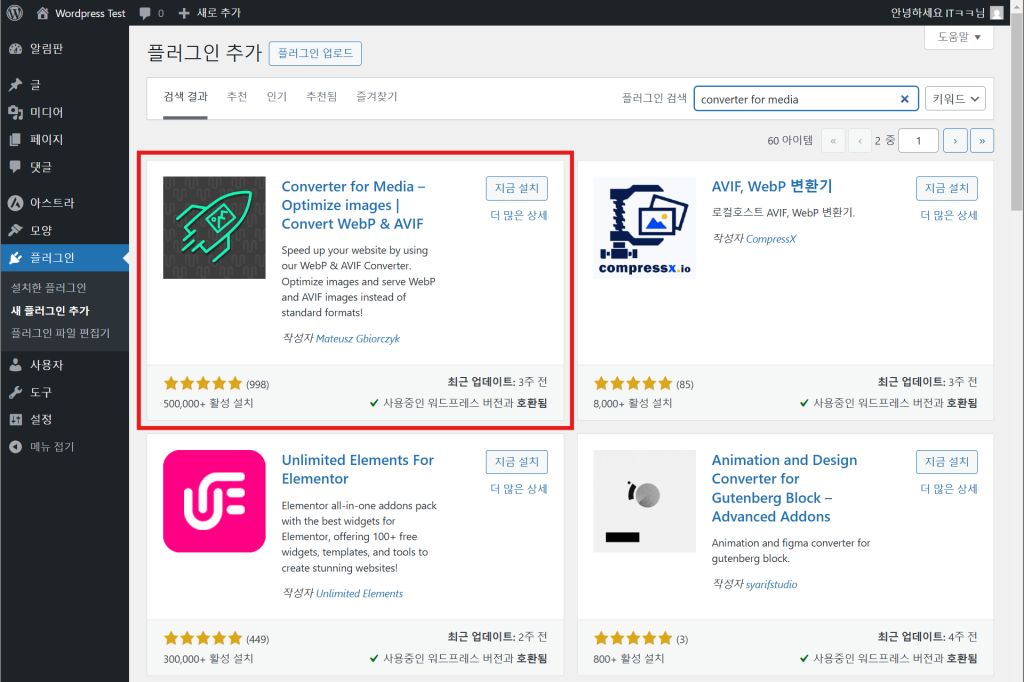1024x682 pixels.
Task: Open 더 많은 상세 for Converter for Media
Action: point(519,216)
